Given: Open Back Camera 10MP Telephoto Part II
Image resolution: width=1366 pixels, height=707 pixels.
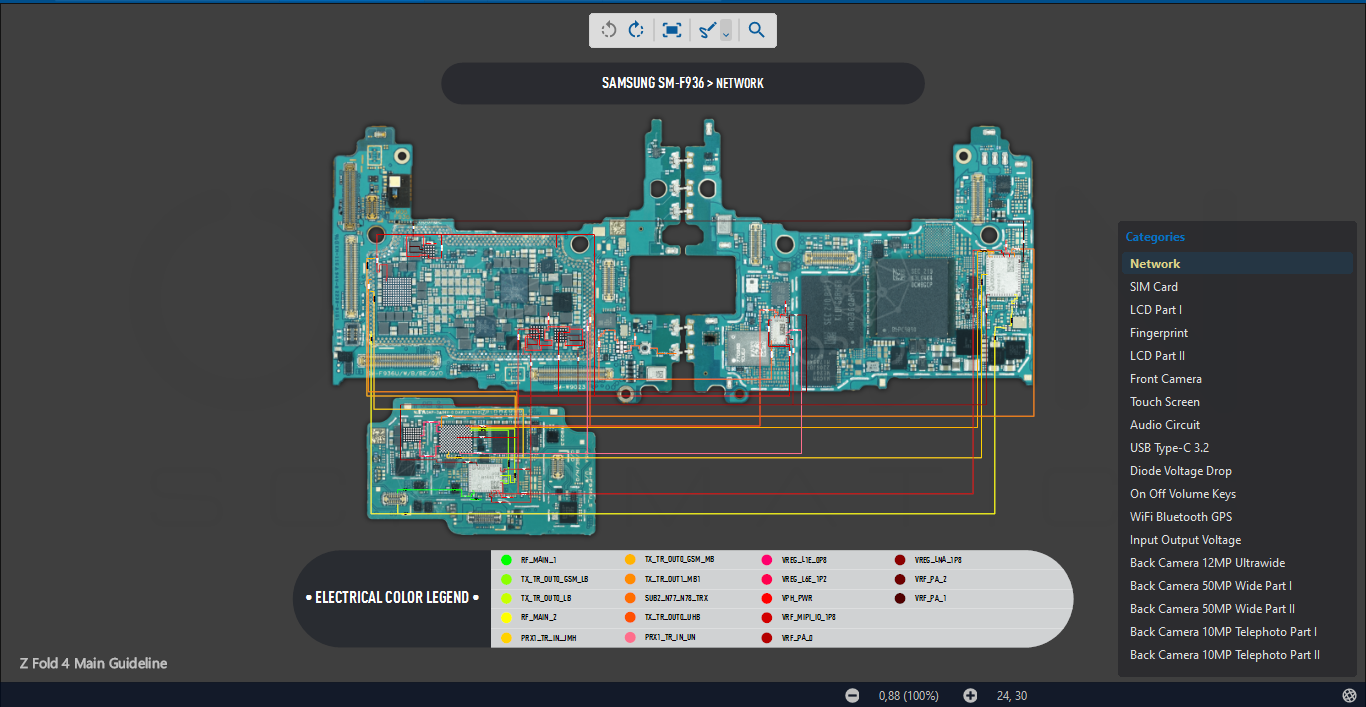Looking at the screenshot, I should coord(1237,655).
